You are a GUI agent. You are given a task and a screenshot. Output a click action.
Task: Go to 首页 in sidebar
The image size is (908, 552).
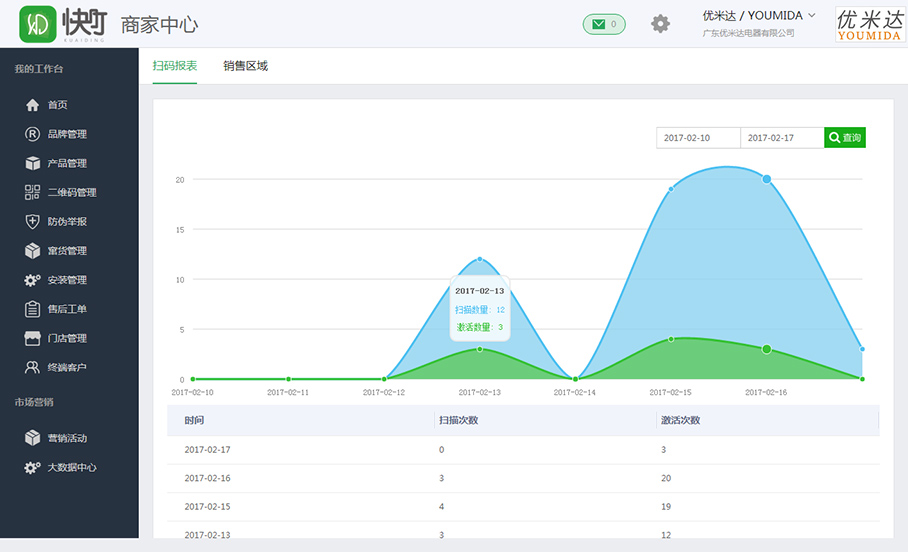(57, 105)
